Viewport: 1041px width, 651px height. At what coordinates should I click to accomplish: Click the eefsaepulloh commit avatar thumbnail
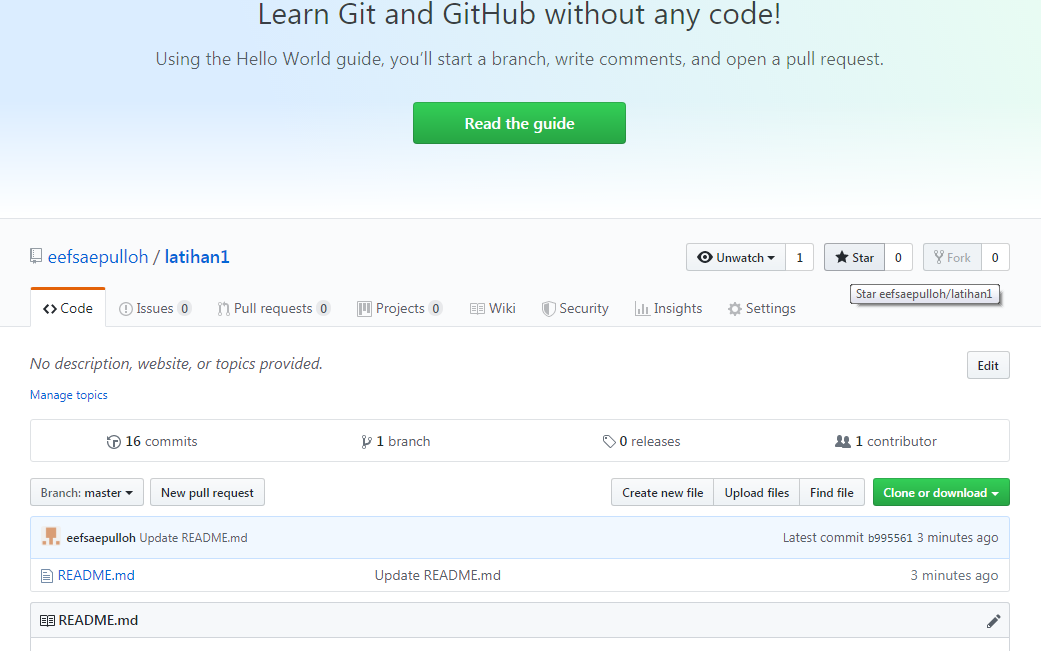click(x=50, y=536)
